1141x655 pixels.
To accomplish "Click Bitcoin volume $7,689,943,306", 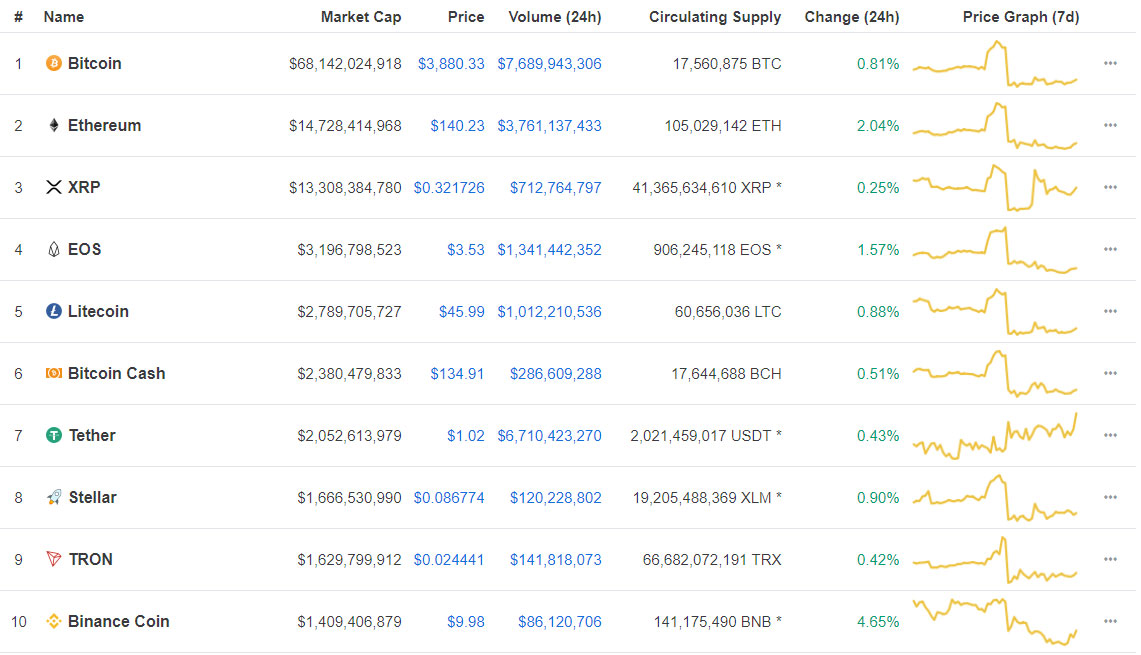I will [x=549, y=64].
